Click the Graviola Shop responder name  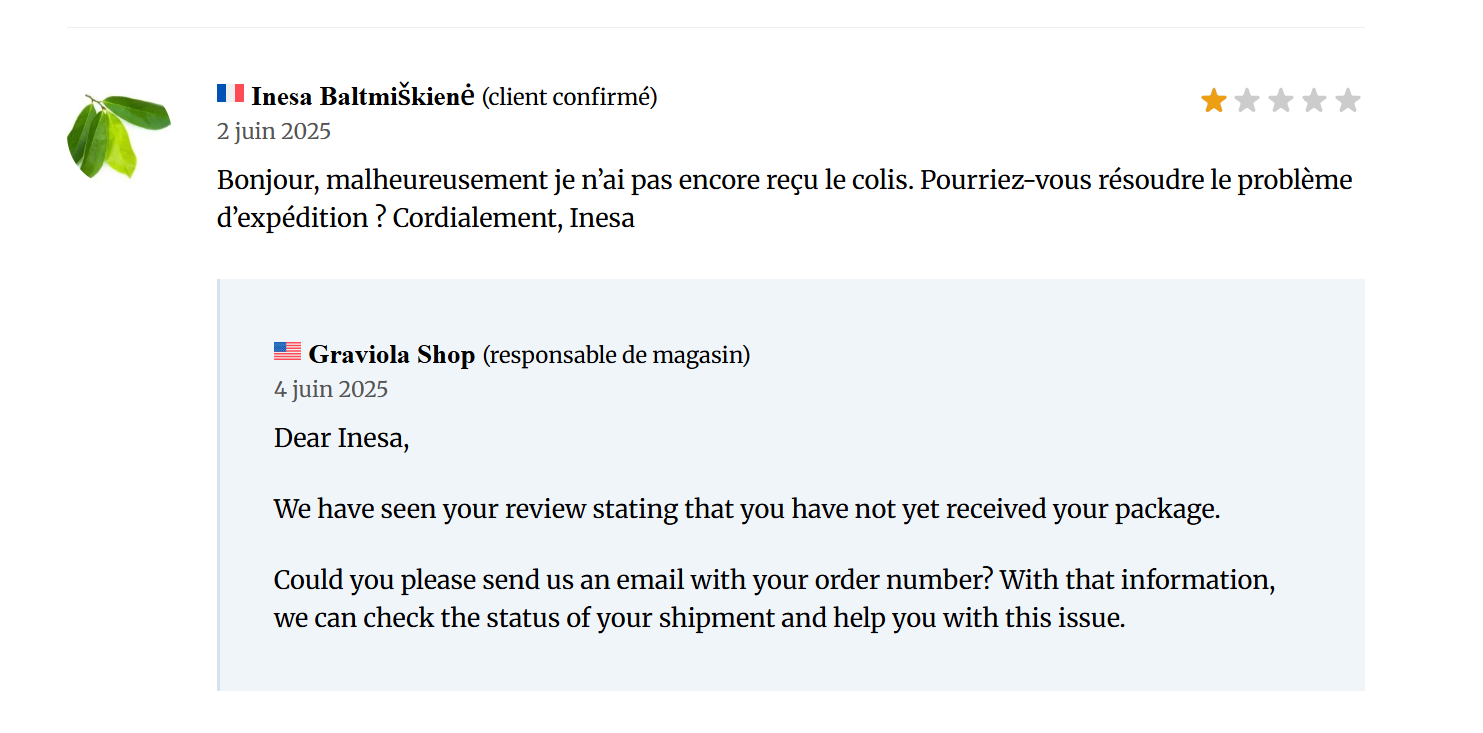[392, 355]
